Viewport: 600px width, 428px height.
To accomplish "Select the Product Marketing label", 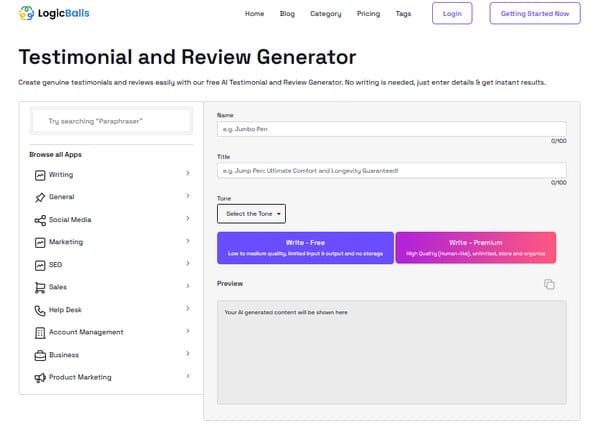I will [x=80, y=378].
